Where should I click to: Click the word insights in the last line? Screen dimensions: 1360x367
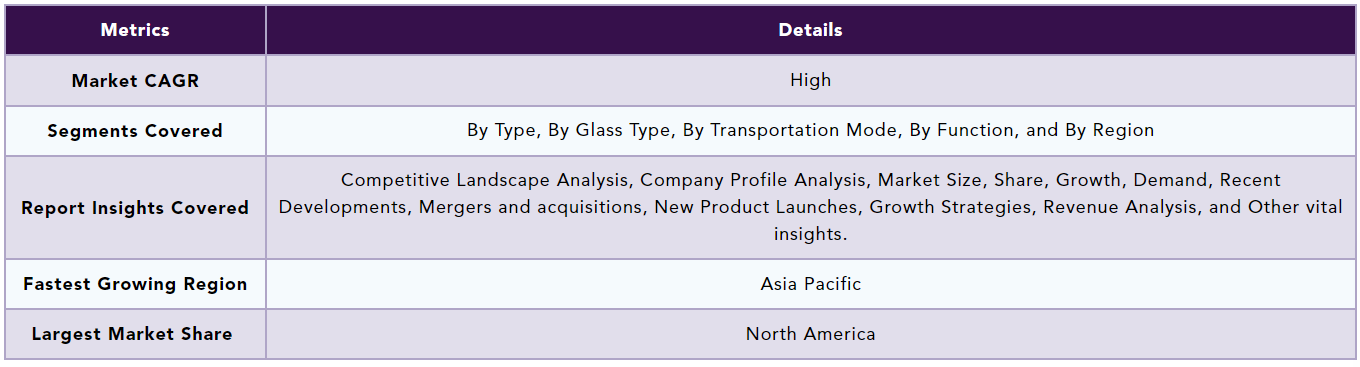pos(807,235)
